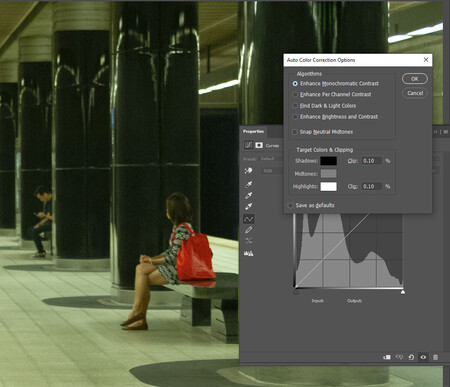Image resolution: width=450 pixels, height=387 pixels.
Task: Click the white point slider under the histogram
Action: pos(403,292)
